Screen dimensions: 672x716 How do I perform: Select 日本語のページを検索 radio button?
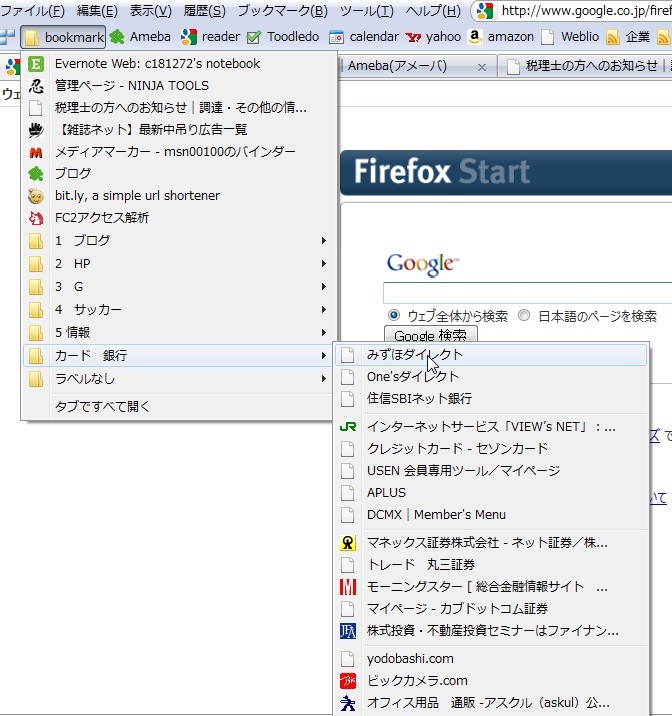click(x=524, y=315)
